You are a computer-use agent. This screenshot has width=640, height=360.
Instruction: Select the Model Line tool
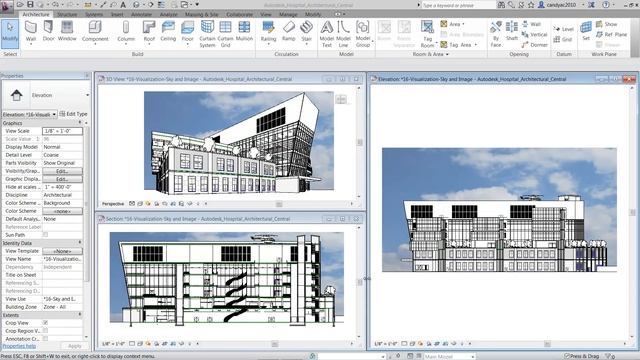coord(343,34)
